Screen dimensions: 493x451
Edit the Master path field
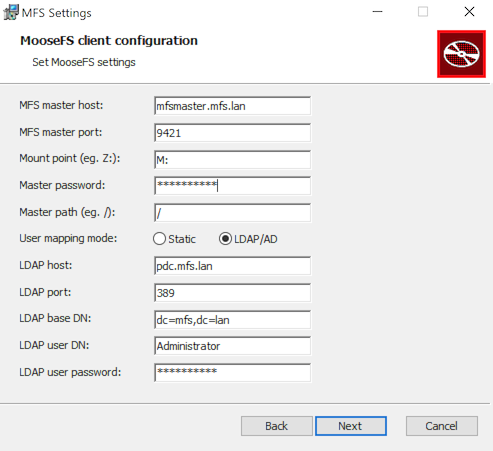pos(232,213)
